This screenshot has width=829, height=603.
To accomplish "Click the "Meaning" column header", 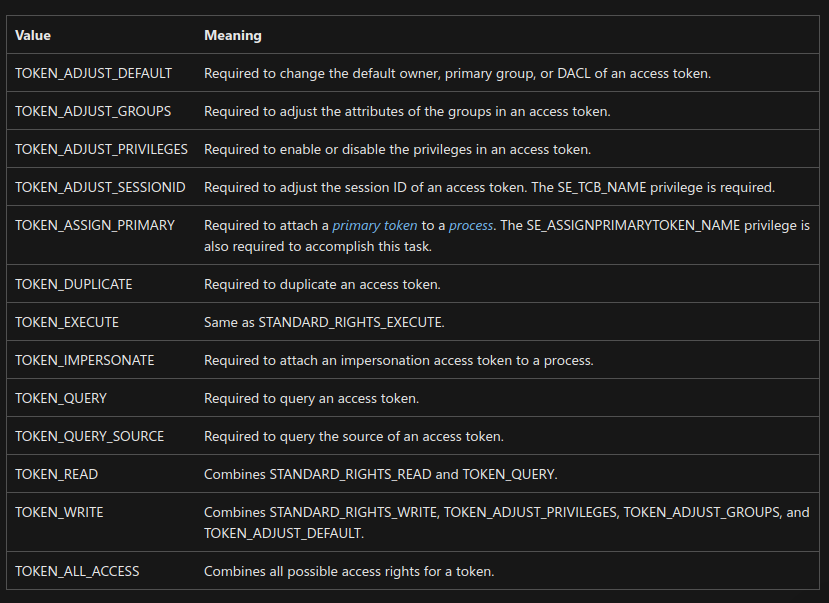I will [233, 35].
